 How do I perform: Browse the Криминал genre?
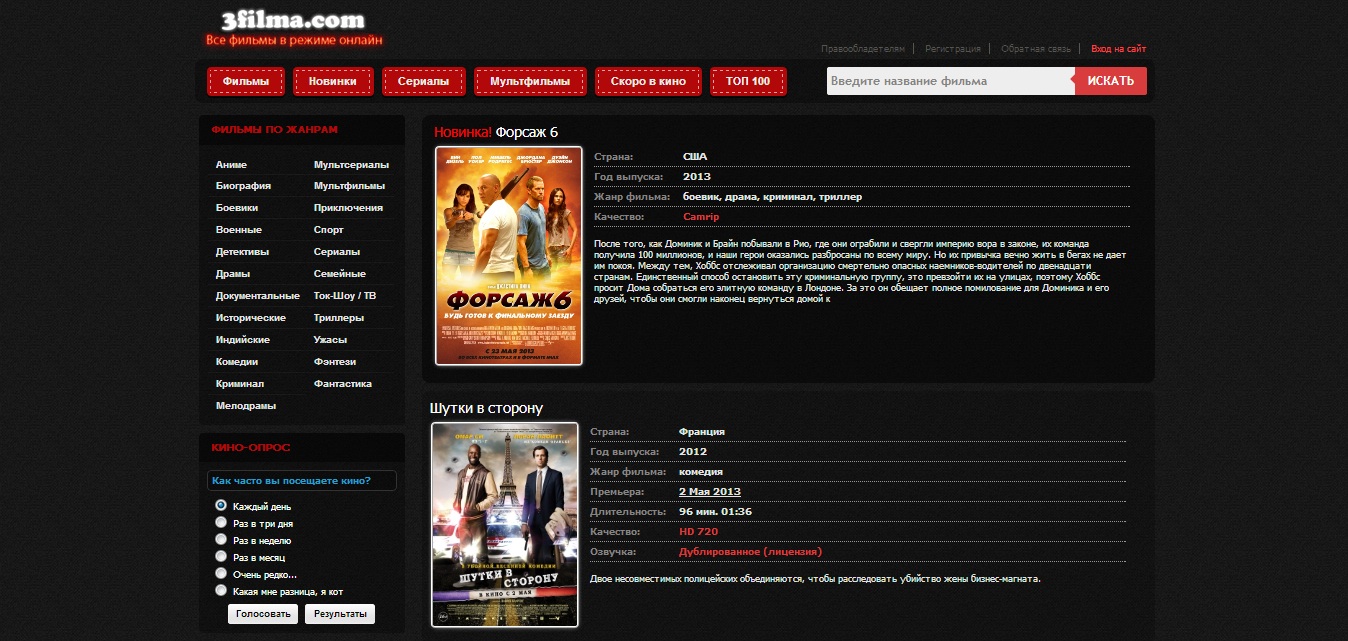click(240, 384)
